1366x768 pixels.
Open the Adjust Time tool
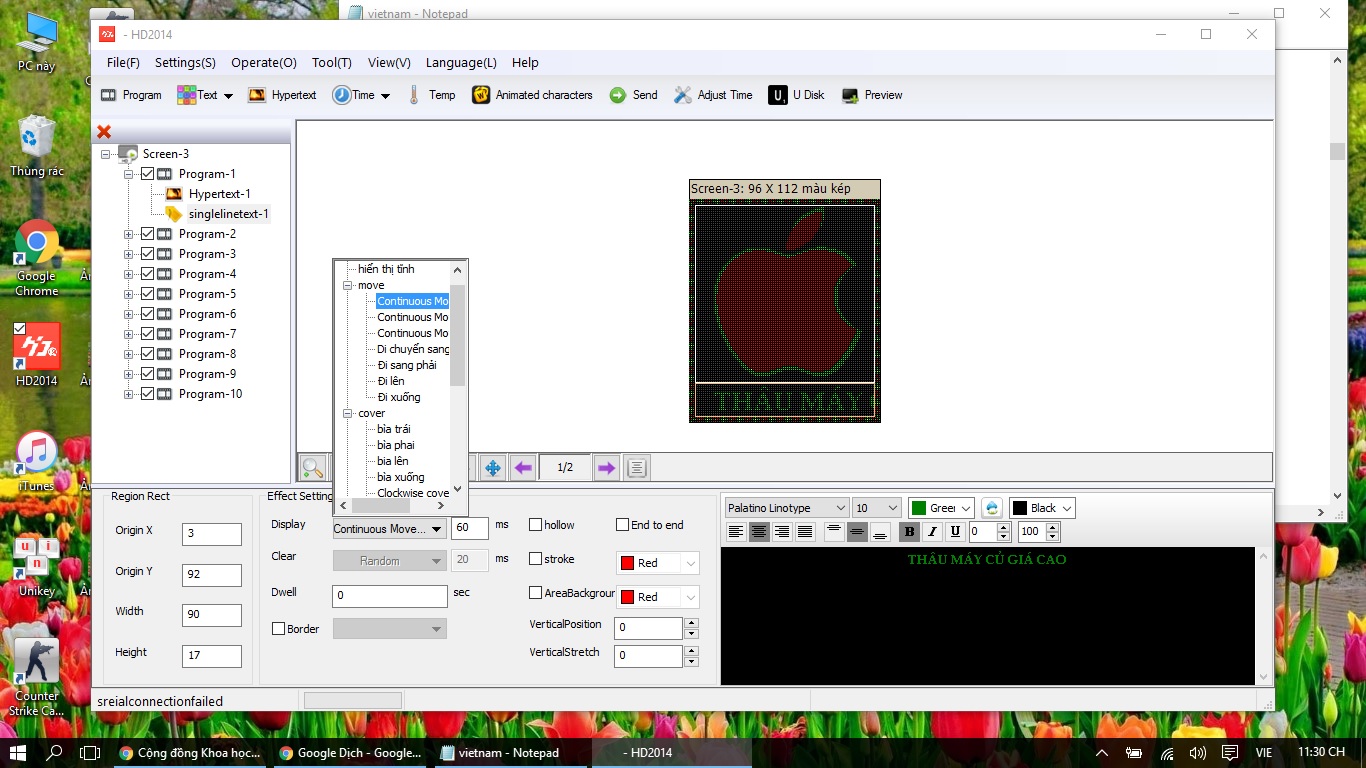click(713, 95)
